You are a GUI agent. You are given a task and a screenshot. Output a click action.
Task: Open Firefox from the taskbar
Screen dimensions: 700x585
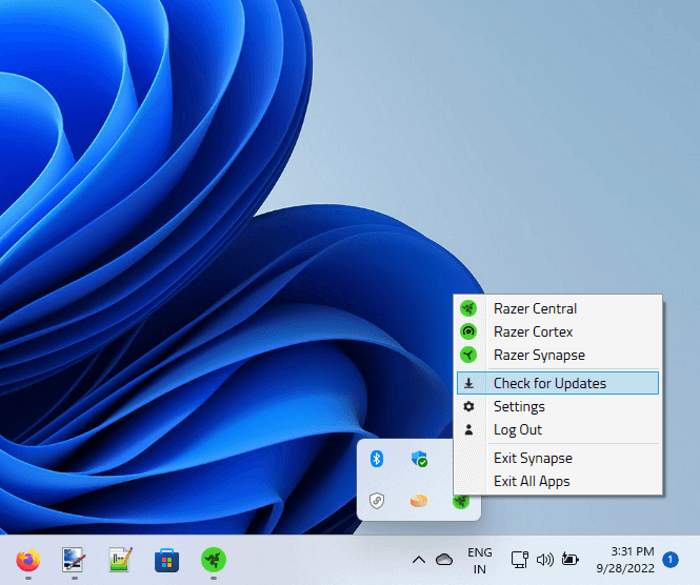pyautogui.click(x=28, y=559)
